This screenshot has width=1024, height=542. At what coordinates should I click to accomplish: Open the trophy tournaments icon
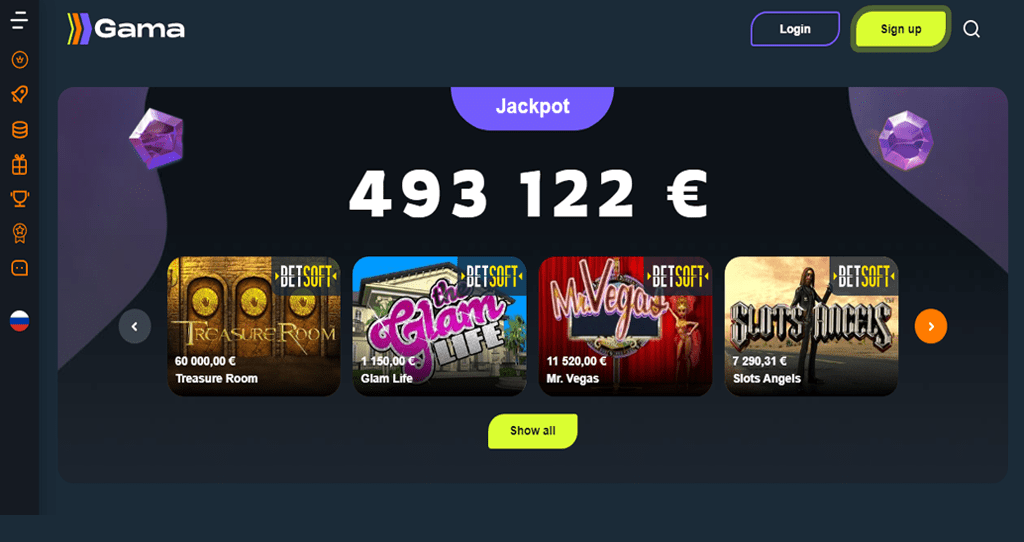[20, 199]
